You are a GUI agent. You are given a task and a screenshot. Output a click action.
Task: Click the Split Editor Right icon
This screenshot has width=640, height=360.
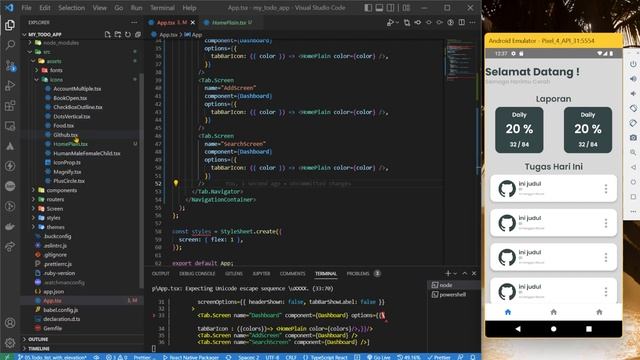coord(461,22)
